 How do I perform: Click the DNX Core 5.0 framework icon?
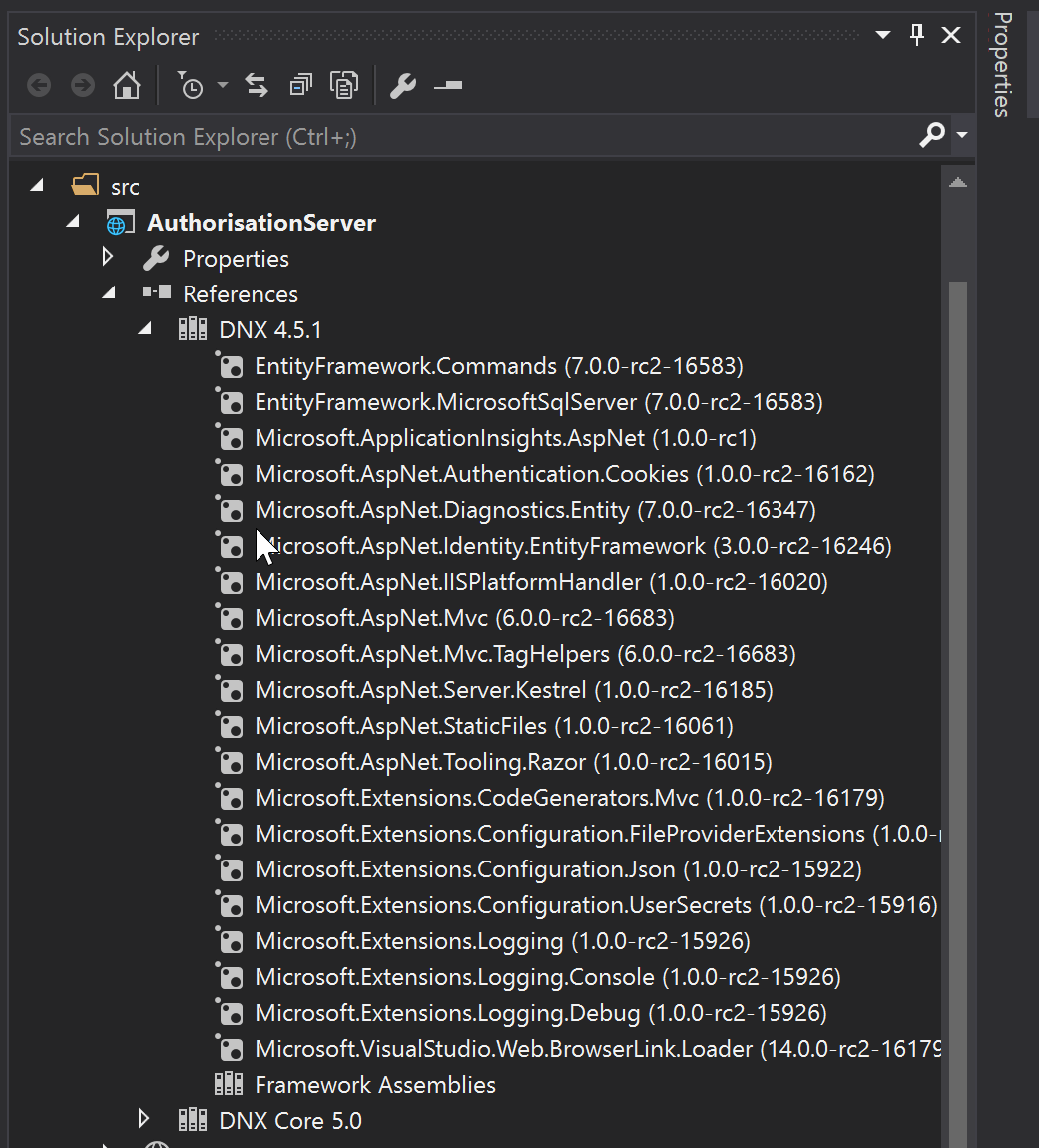click(x=193, y=1119)
